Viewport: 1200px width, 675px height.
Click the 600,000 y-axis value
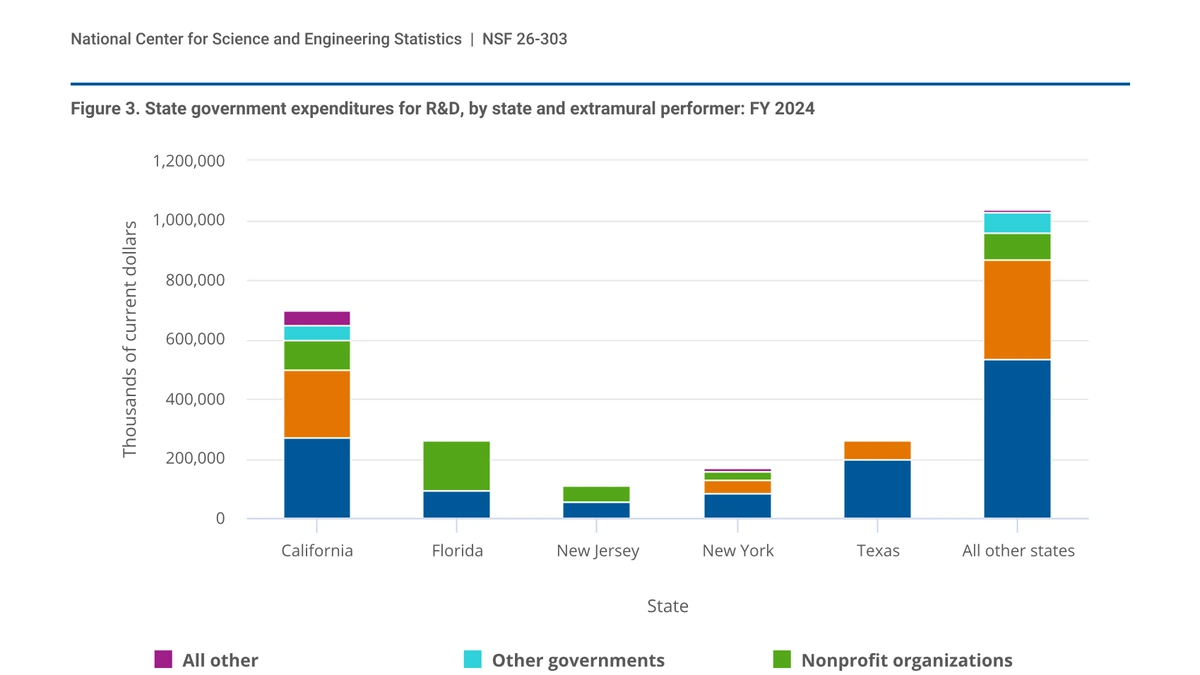(x=194, y=340)
